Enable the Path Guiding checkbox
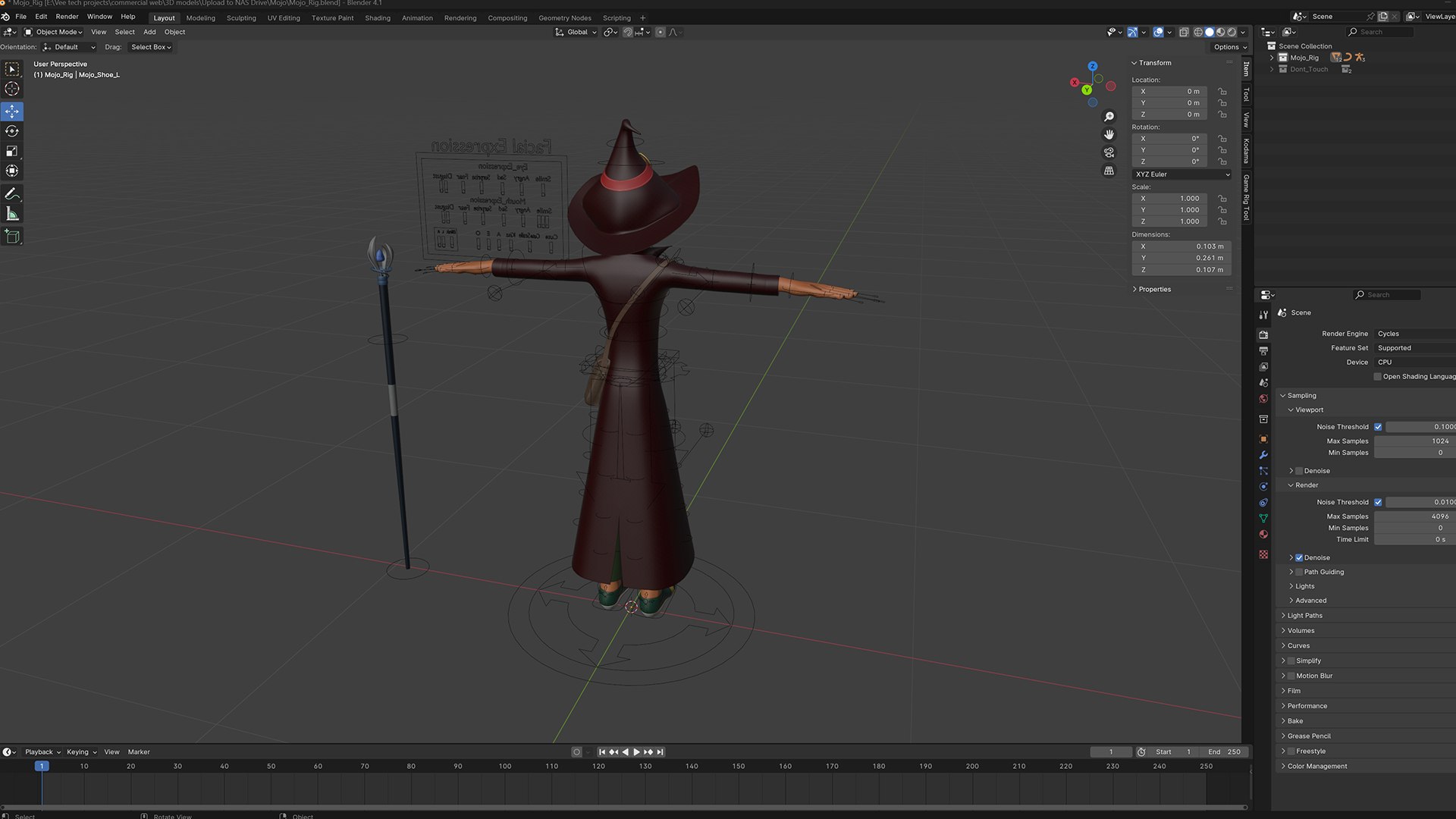 pos(1299,572)
